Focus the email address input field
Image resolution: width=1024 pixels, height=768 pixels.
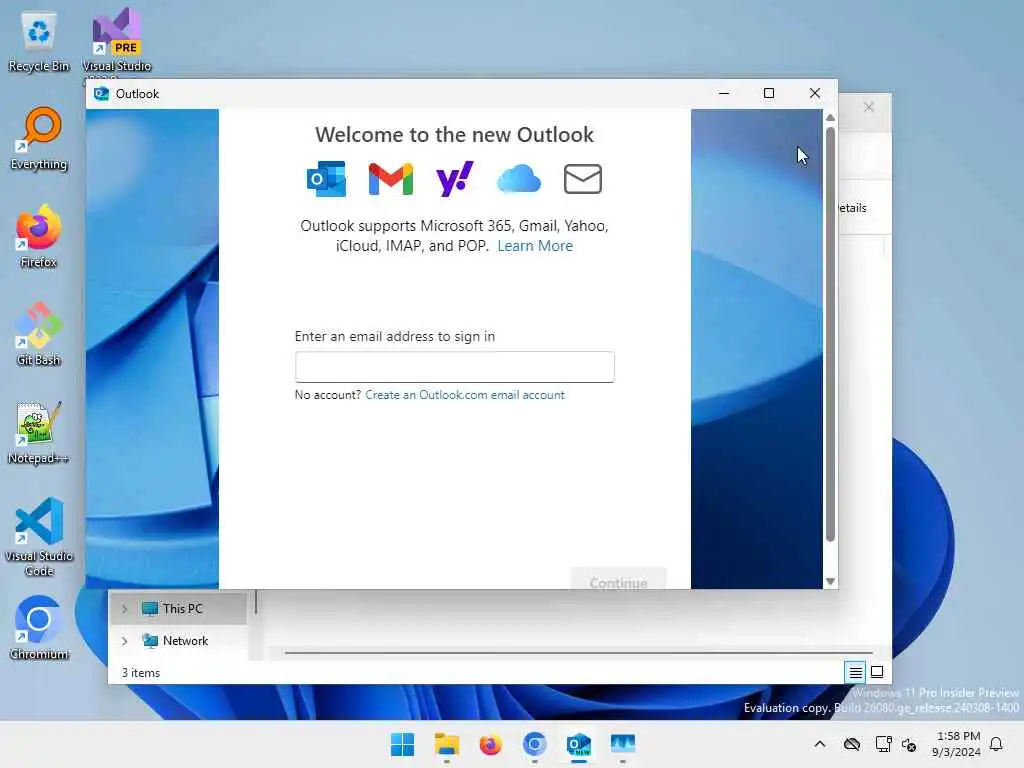pyautogui.click(x=455, y=366)
